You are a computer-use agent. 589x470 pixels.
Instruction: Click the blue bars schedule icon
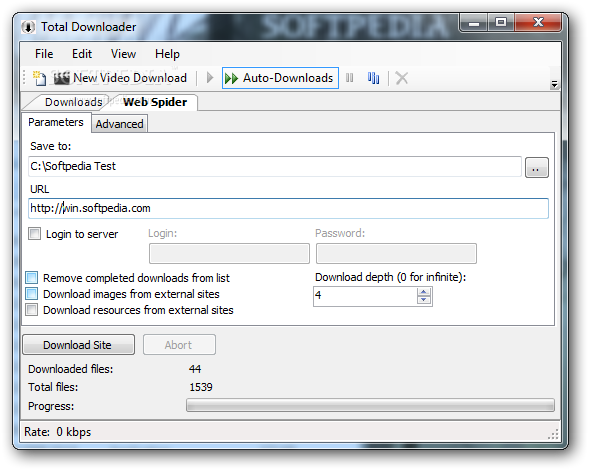tap(373, 78)
